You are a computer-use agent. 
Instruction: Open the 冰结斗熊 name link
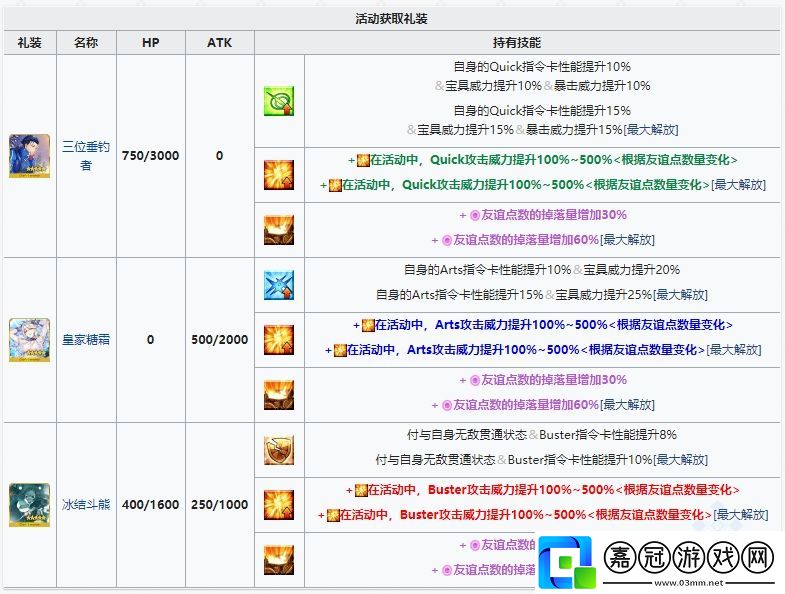[86, 504]
